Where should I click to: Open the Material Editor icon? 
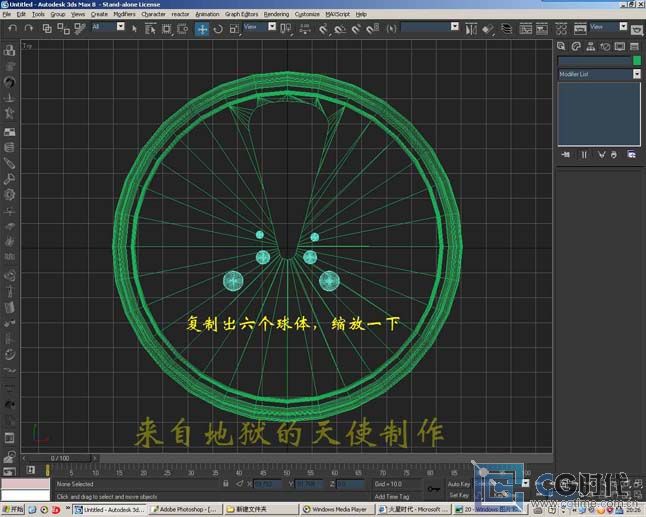pyautogui.click(x=561, y=28)
